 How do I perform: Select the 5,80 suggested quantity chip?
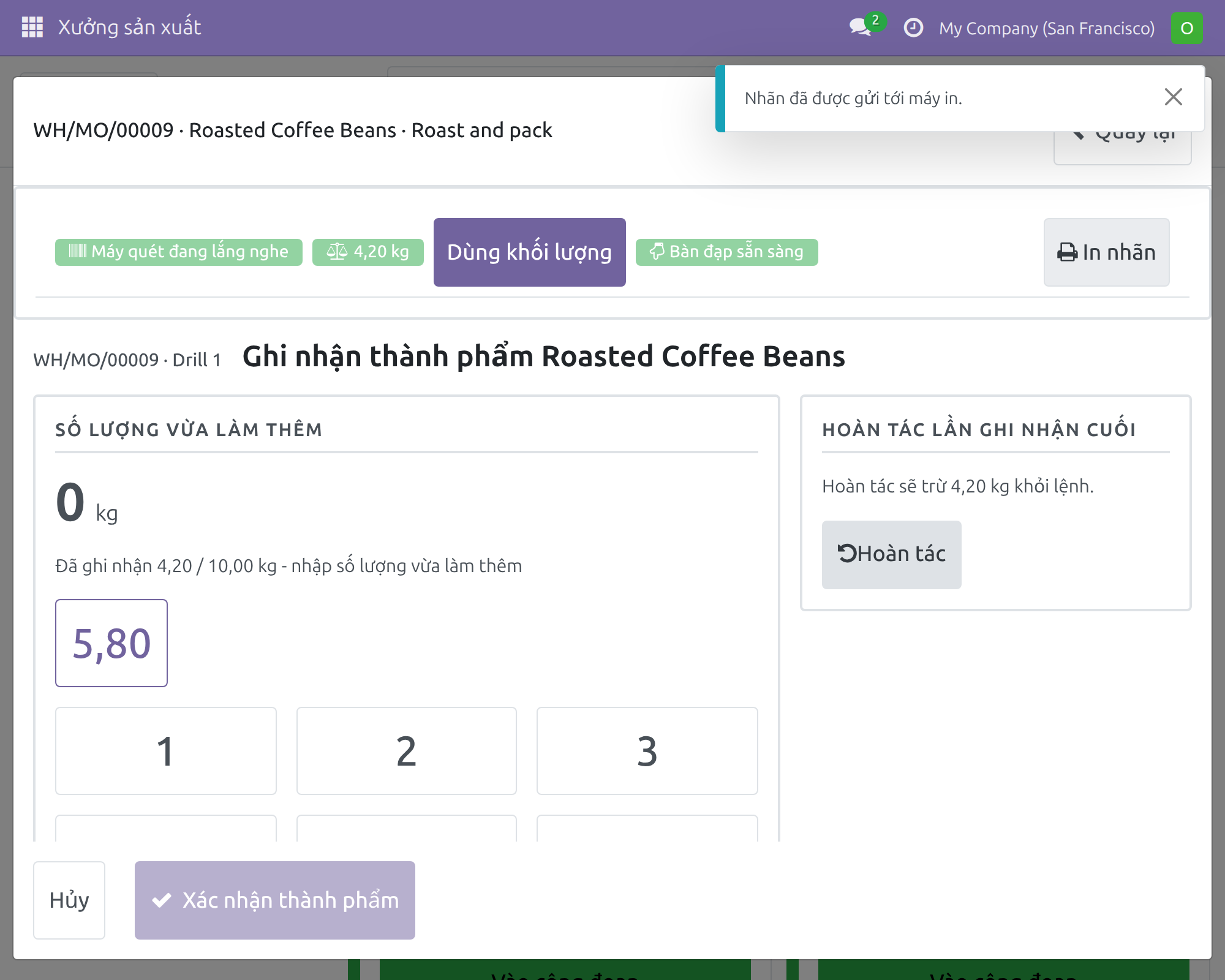[111, 643]
